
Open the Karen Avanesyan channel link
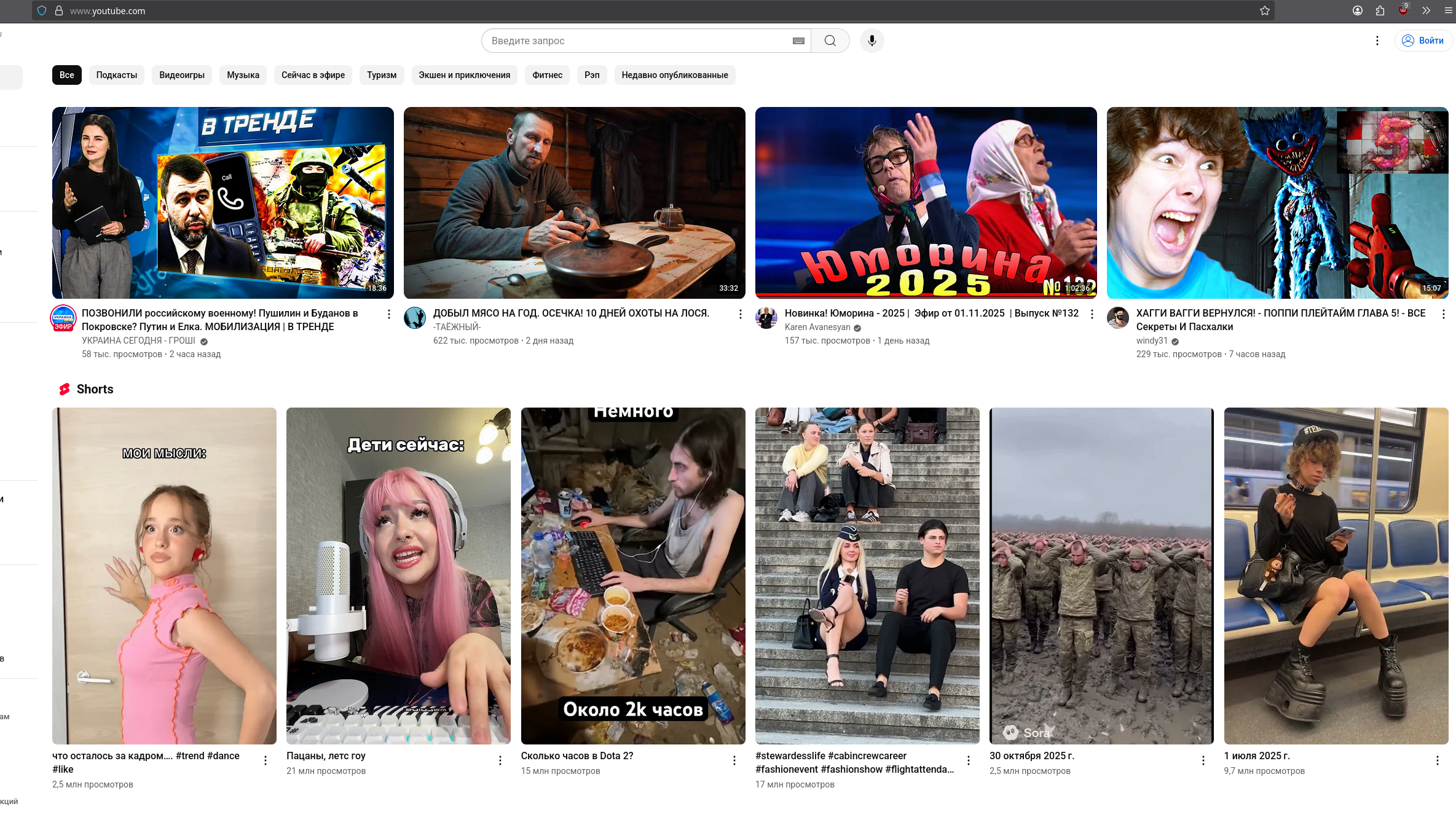tap(817, 327)
